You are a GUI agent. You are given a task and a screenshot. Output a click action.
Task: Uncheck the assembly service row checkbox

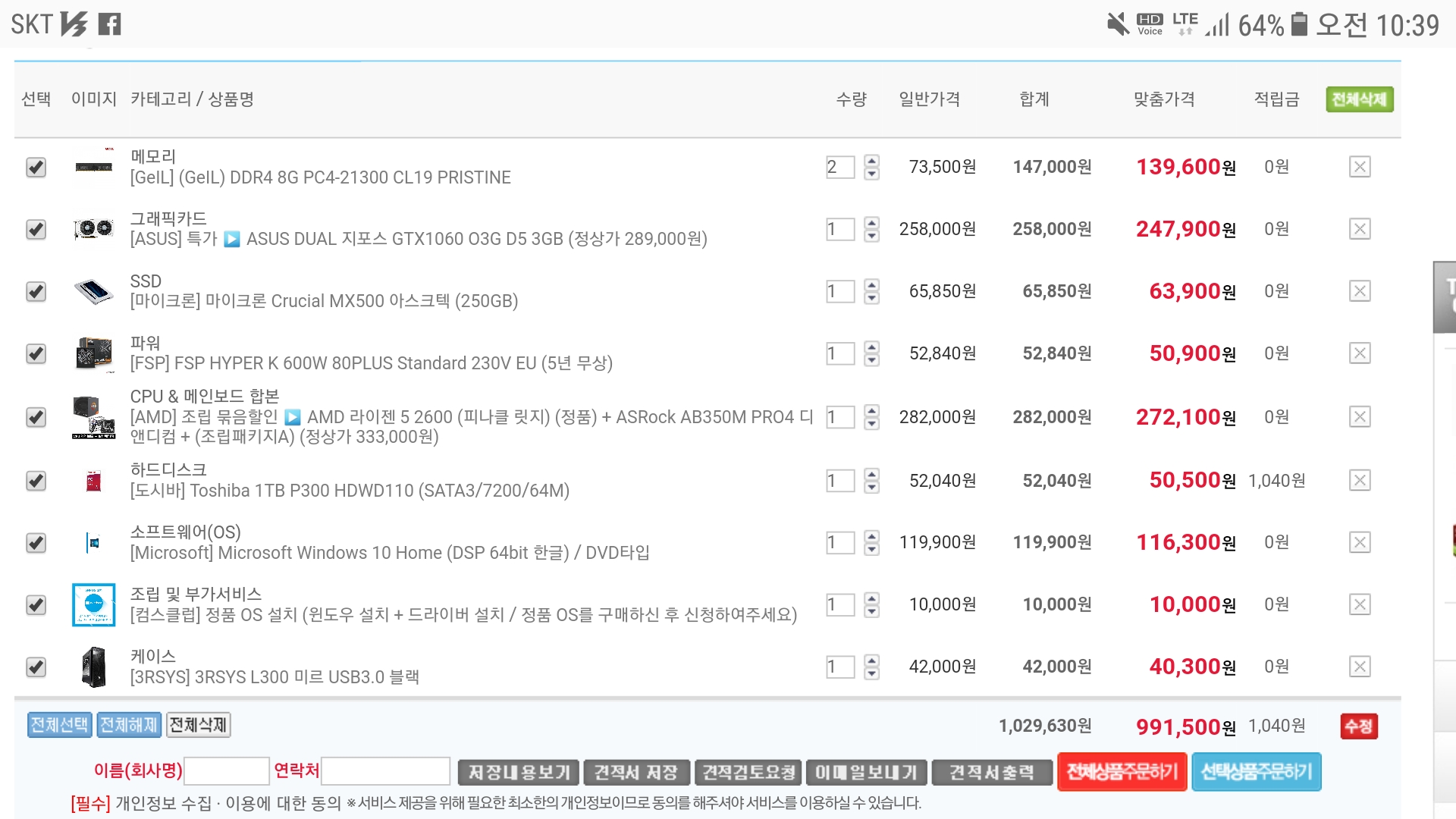36,605
